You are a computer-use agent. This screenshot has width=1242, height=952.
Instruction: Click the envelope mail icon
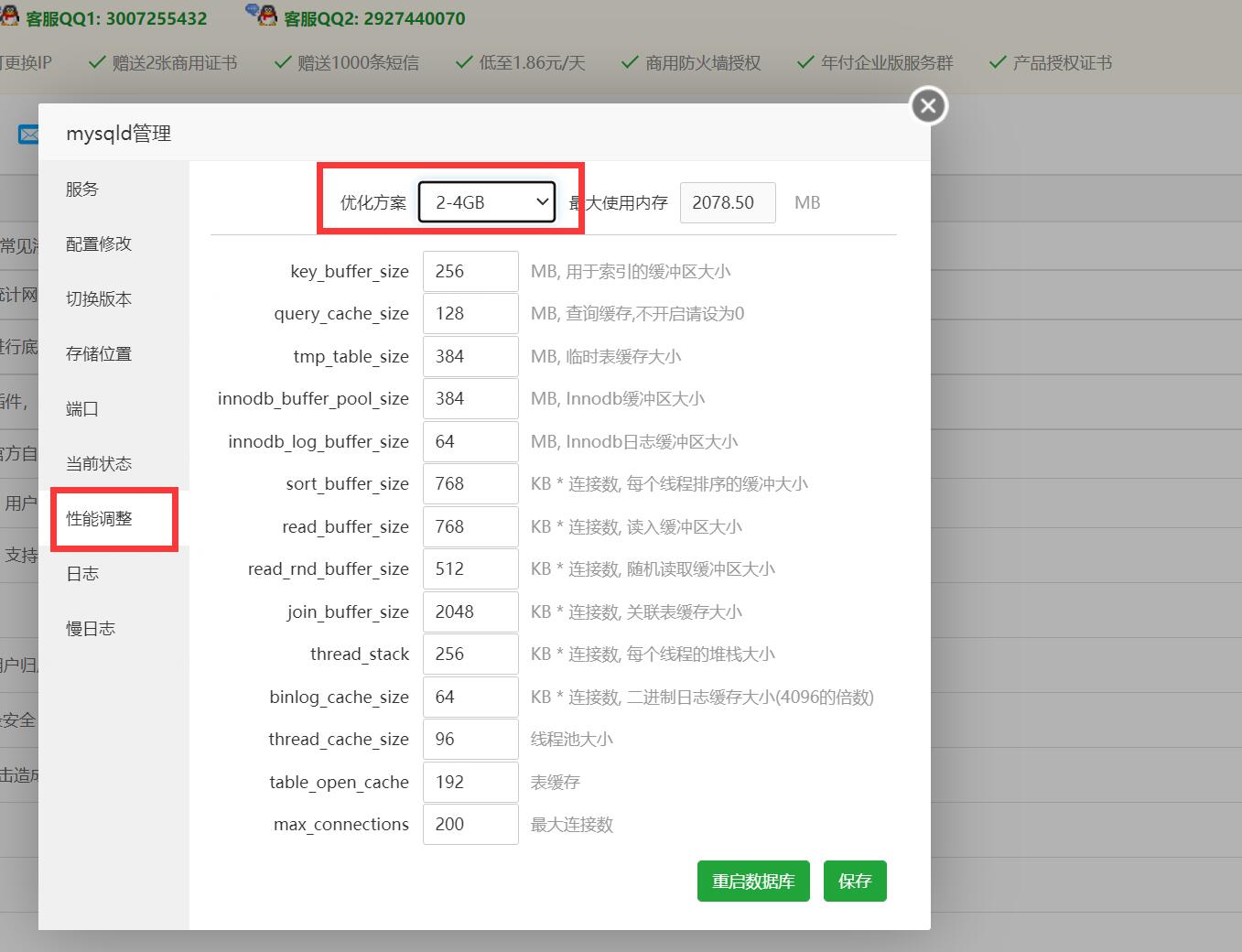click(x=28, y=135)
